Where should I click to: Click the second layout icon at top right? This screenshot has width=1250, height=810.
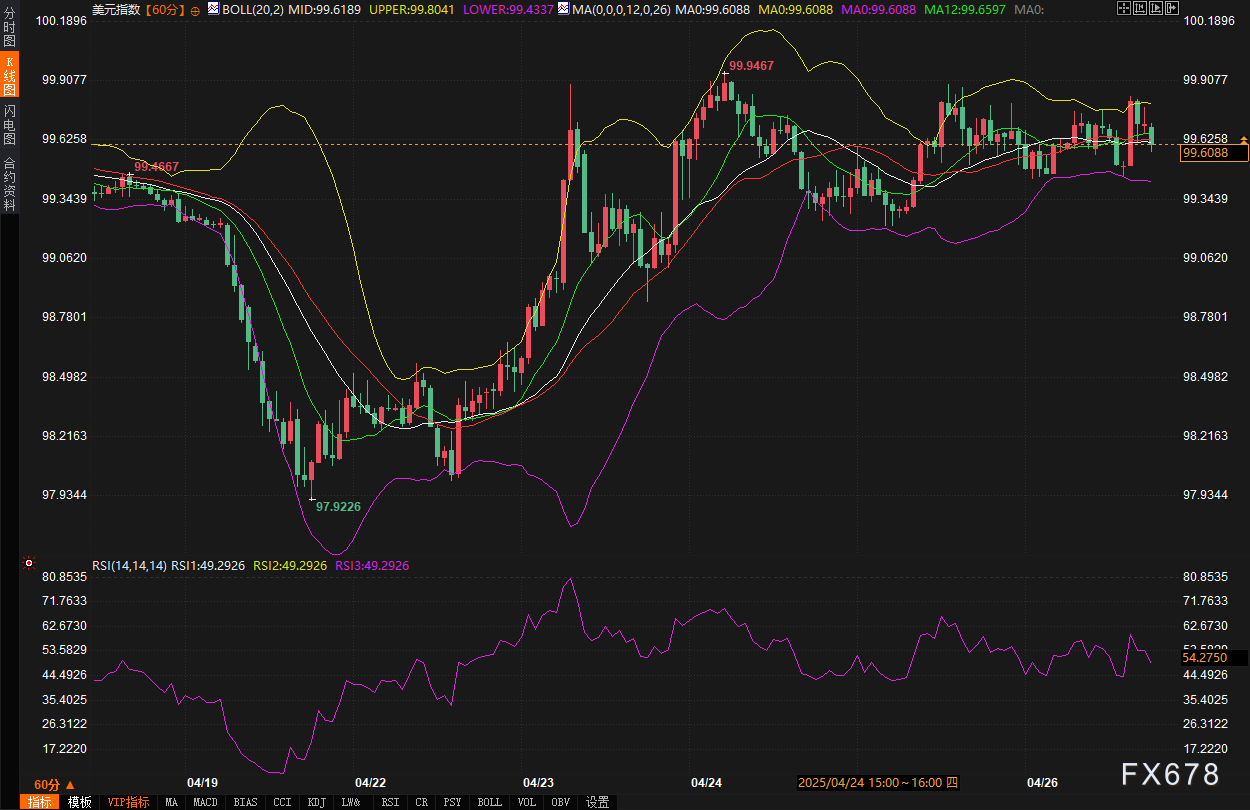point(1139,8)
